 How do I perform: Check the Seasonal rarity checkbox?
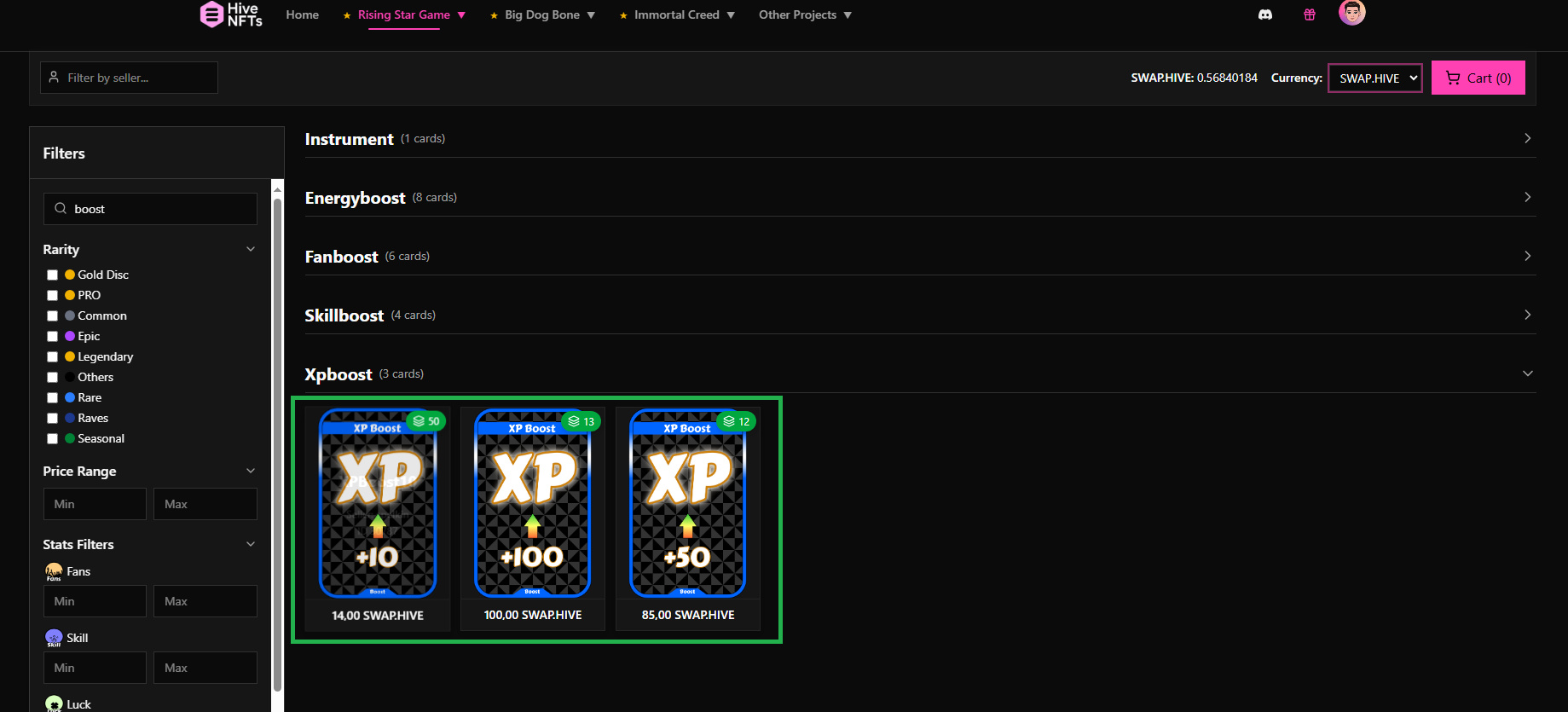pyautogui.click(x=52, y=438)
